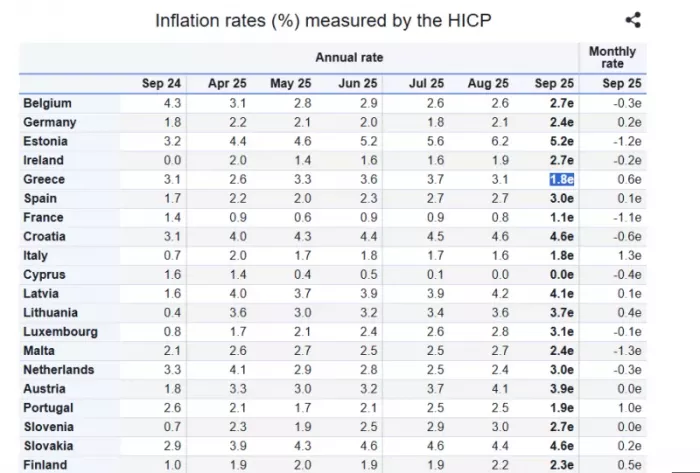Click the Croatia row label

point(44,236)
